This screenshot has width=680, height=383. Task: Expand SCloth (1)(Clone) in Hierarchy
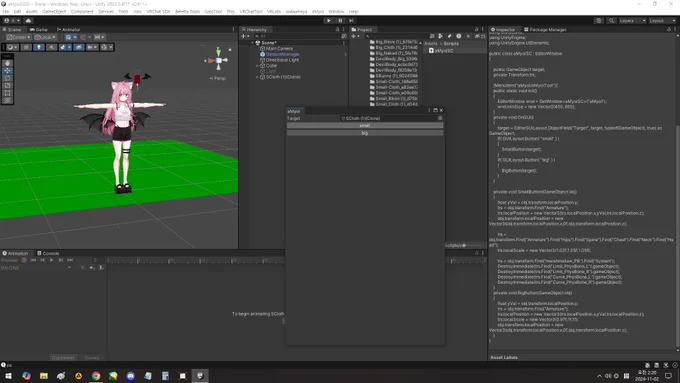(257, 77)
